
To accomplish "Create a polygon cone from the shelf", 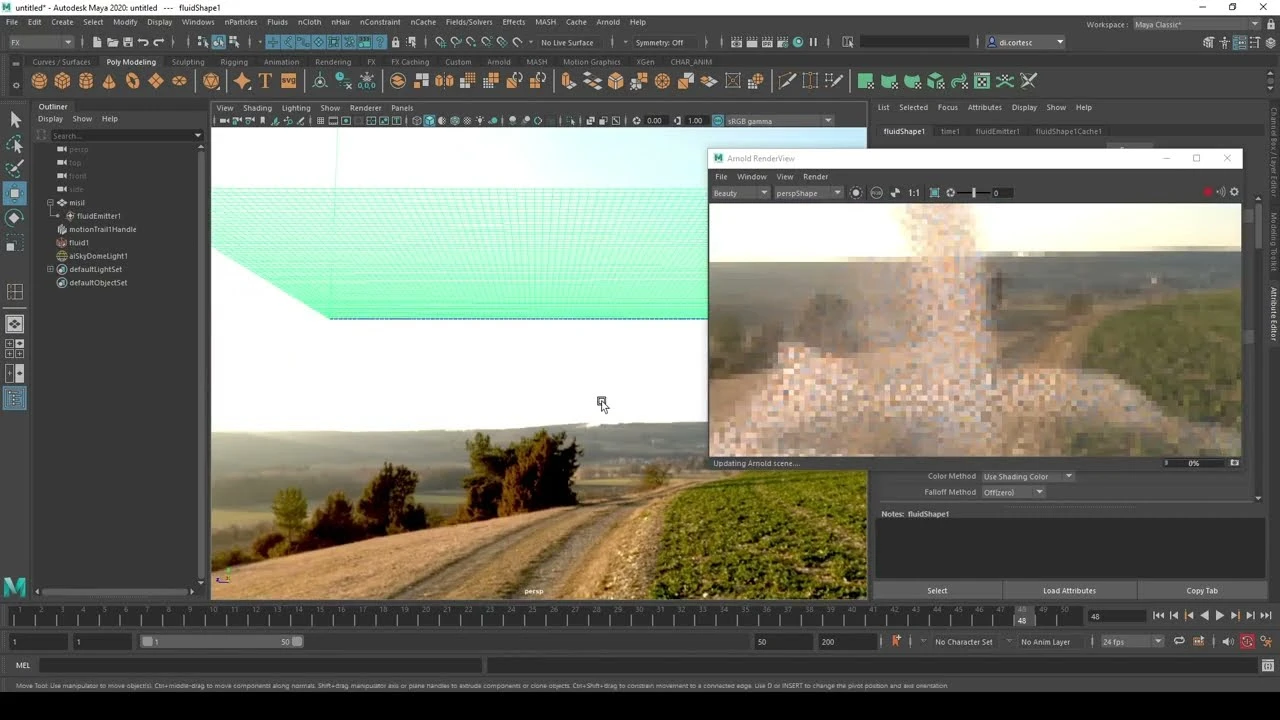I will pos(109,81).
